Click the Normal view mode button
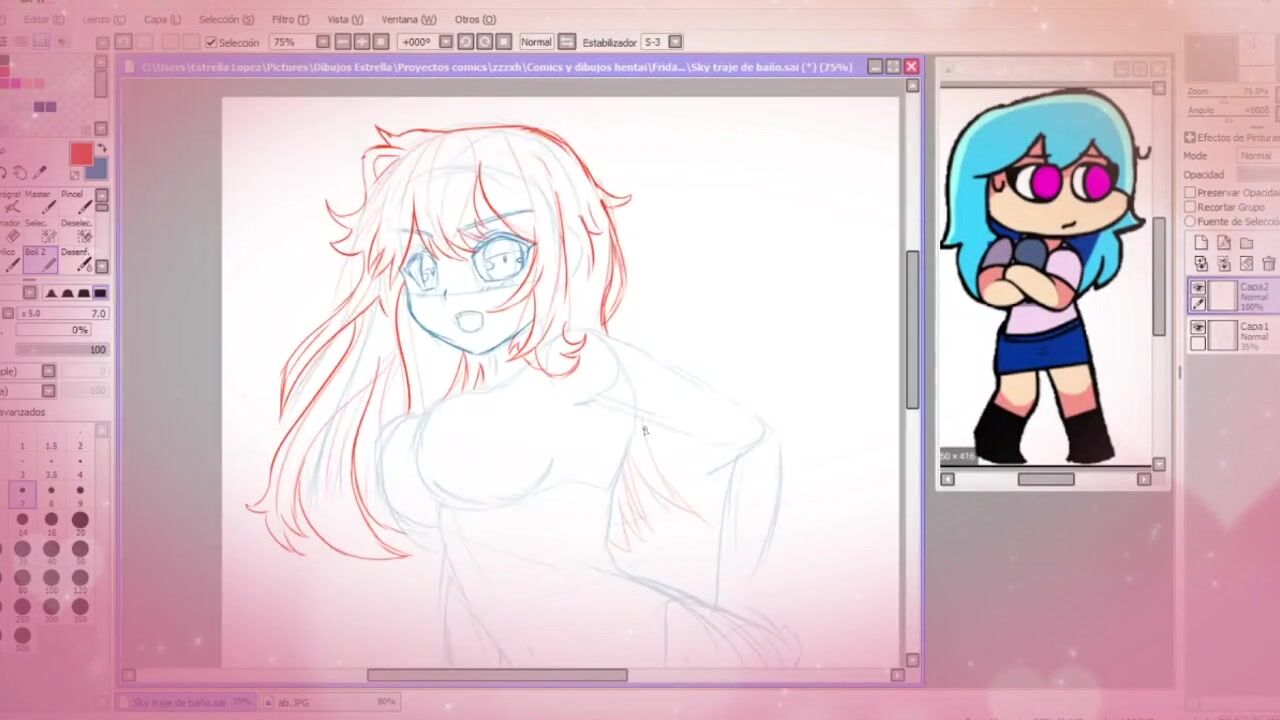 (536, 42)
